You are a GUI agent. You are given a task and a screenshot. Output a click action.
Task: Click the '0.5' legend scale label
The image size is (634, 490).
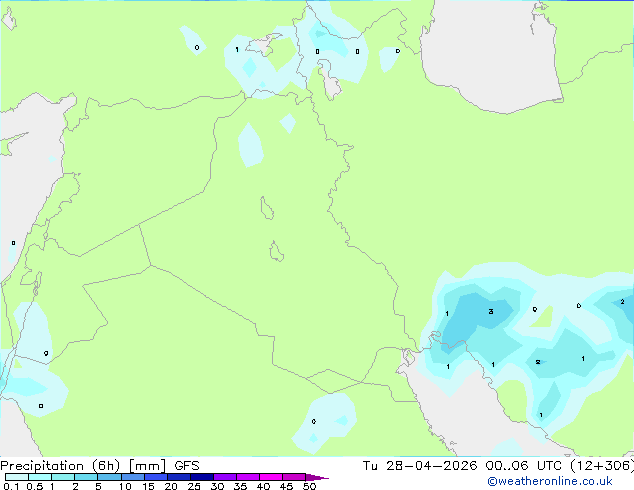click(x=34, y=486)
